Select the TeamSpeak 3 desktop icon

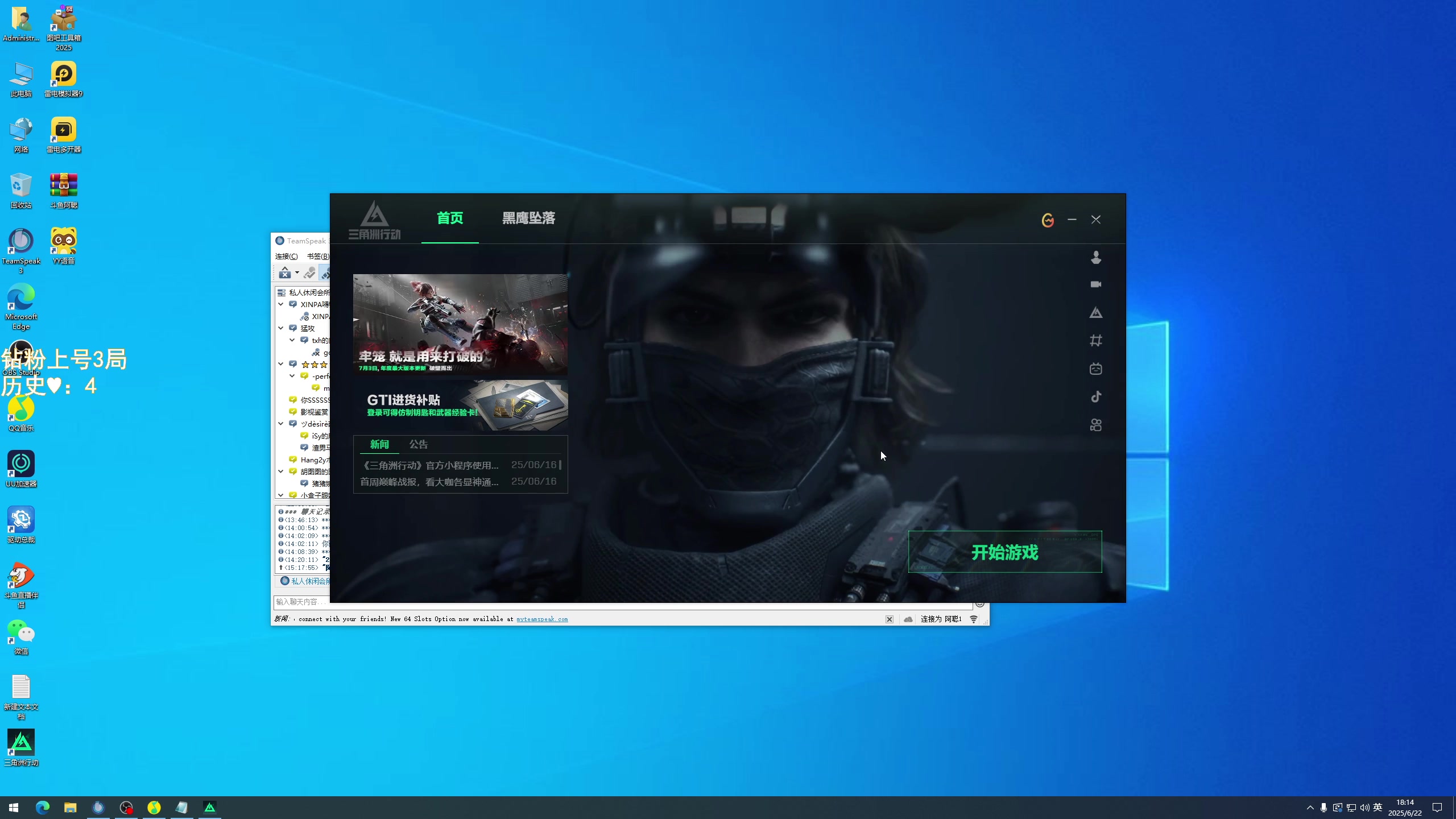click(21, 251)
